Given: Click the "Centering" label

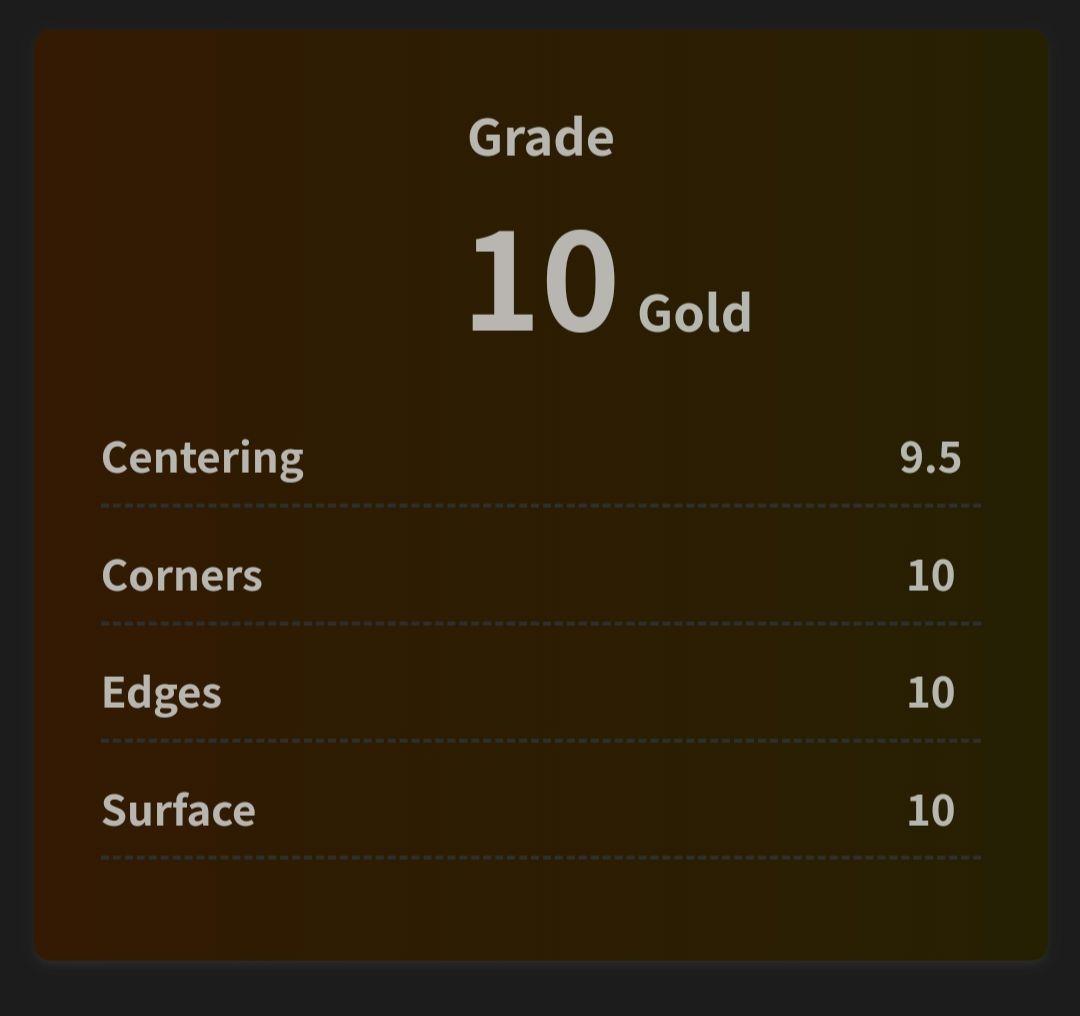Looking at the screenshot, I should coord(202,458).
